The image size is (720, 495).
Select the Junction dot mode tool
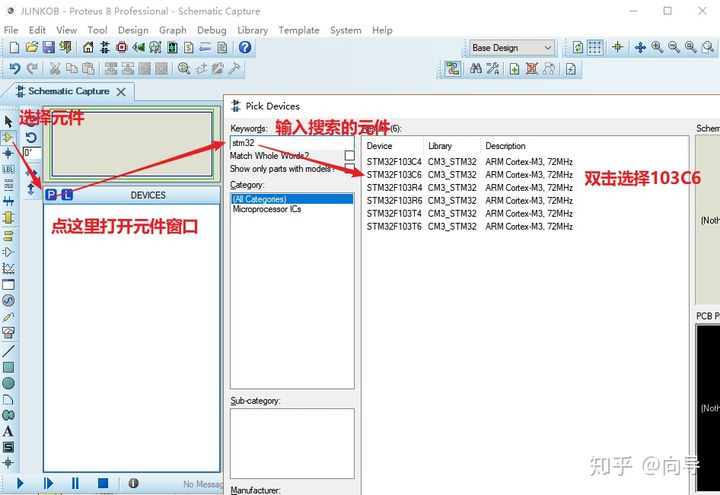coord(8,153)
